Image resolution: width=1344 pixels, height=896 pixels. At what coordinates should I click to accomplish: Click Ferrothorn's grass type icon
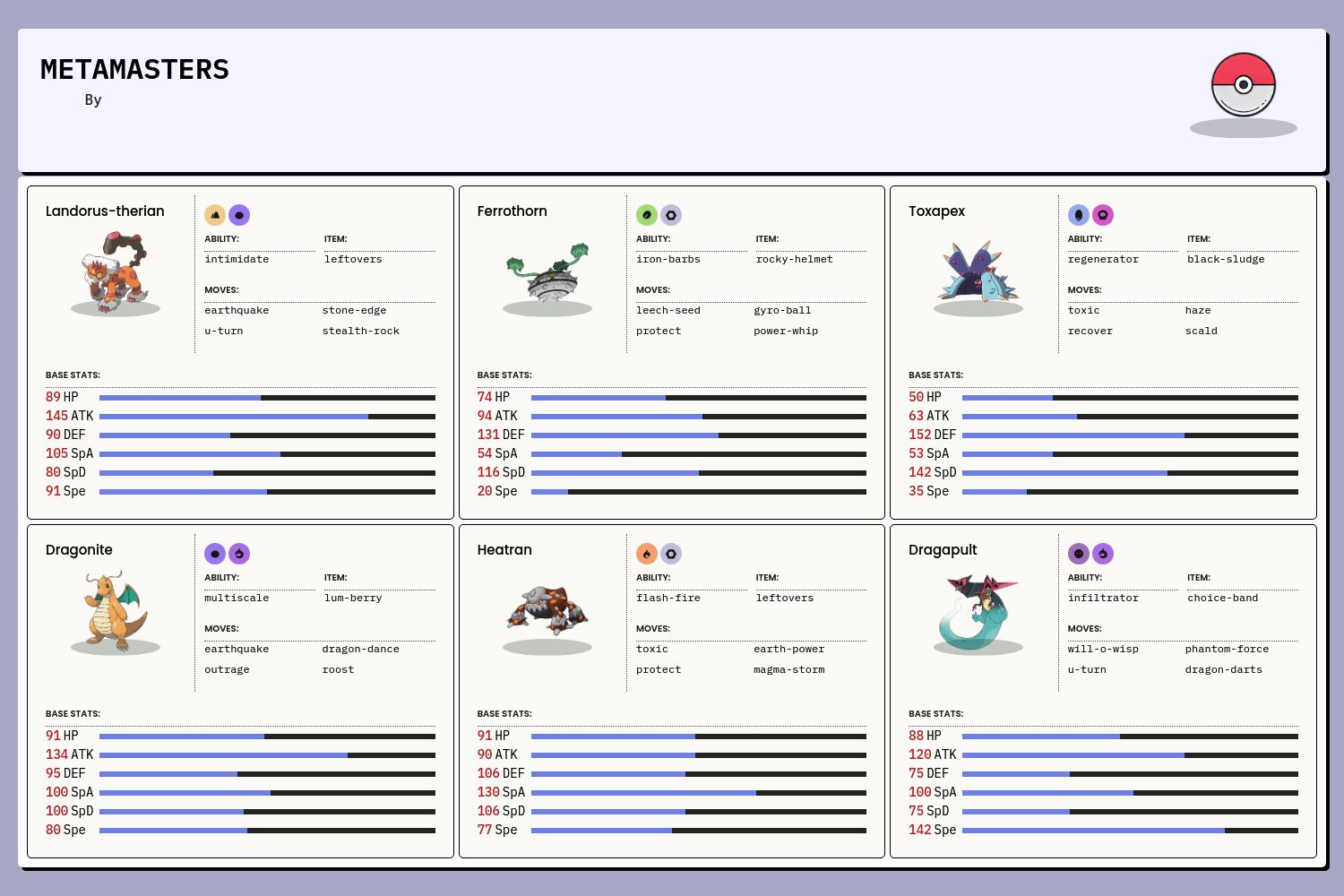pyautogui.click(x=647, y=215)
